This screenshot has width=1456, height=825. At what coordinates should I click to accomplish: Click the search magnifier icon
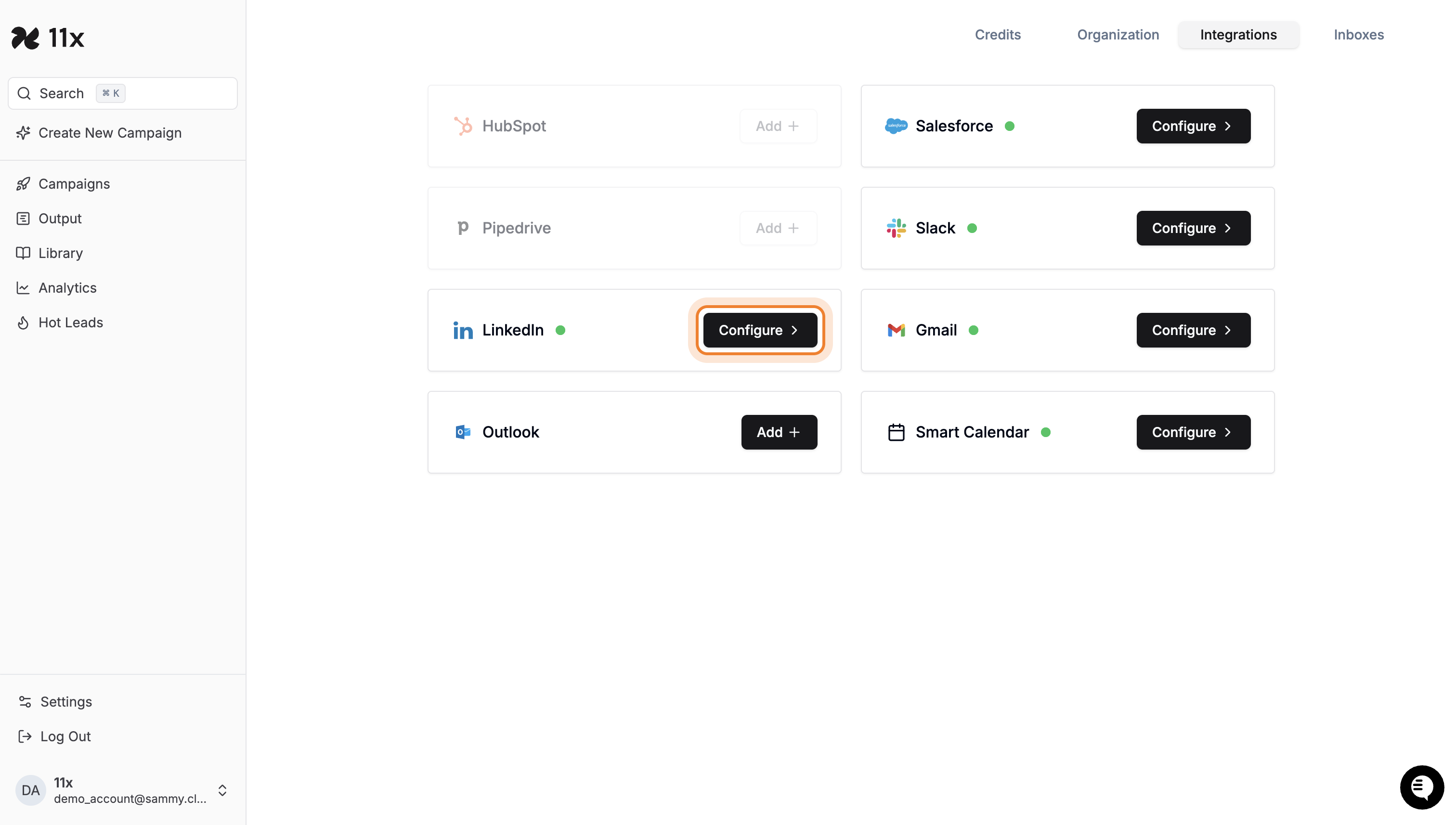[24, 93]
